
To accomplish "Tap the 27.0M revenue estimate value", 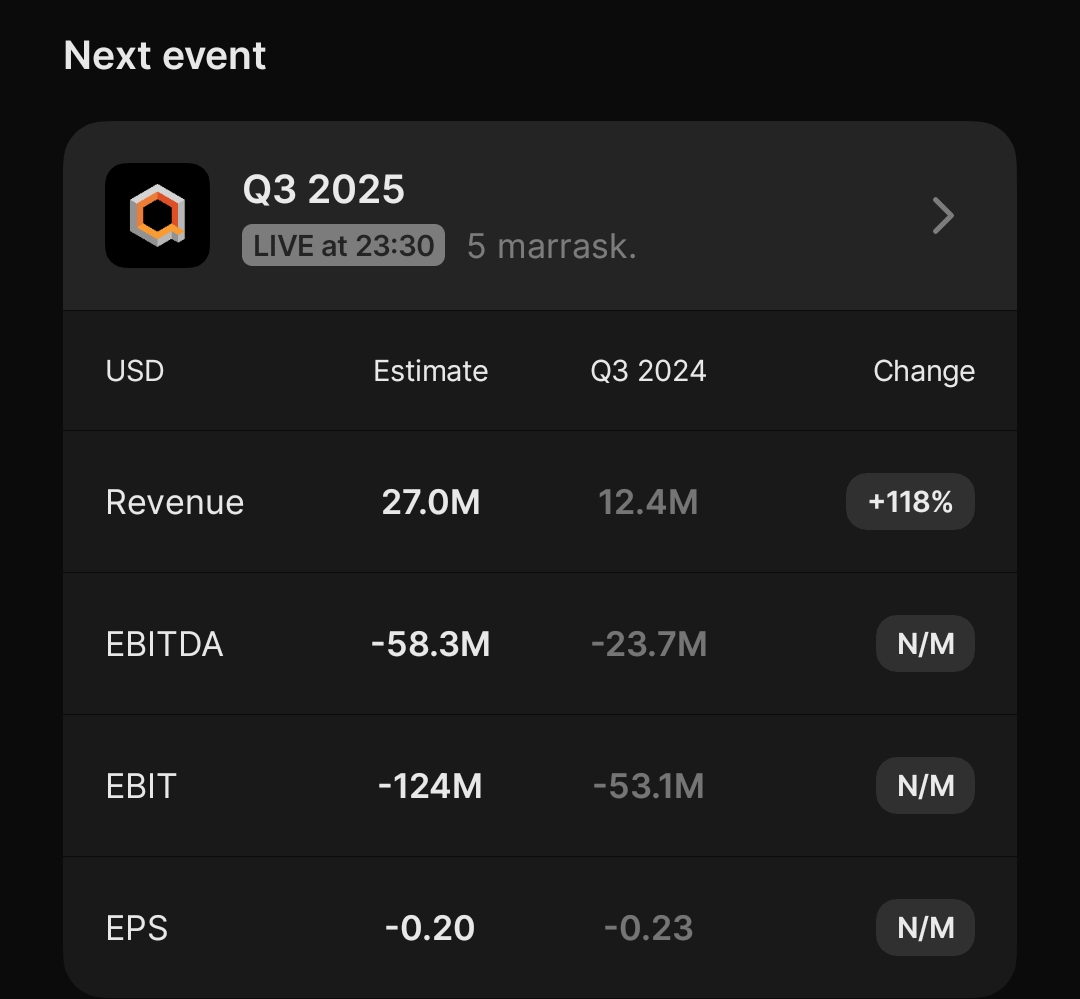I will [x=431, y=502].
